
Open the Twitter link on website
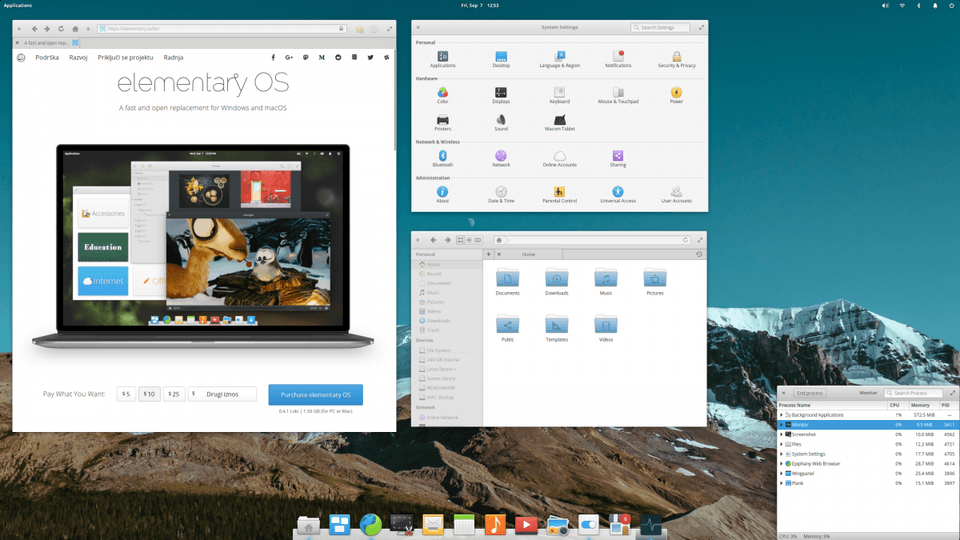370,58
